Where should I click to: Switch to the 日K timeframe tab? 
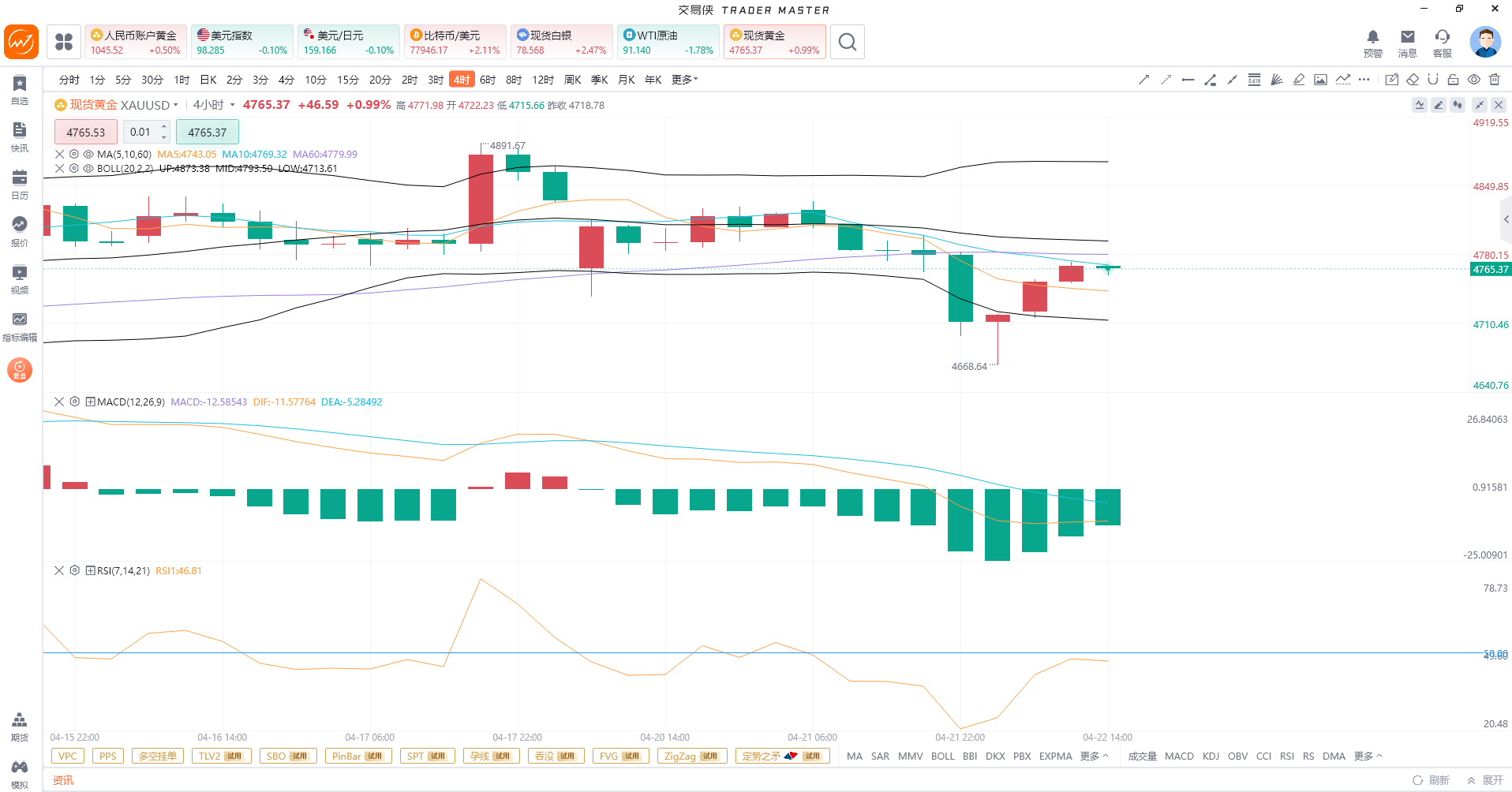pos(208,80)
